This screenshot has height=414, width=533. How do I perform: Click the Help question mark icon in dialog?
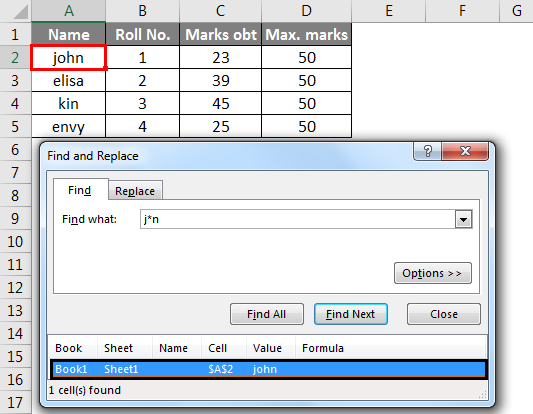pos(427,151)
